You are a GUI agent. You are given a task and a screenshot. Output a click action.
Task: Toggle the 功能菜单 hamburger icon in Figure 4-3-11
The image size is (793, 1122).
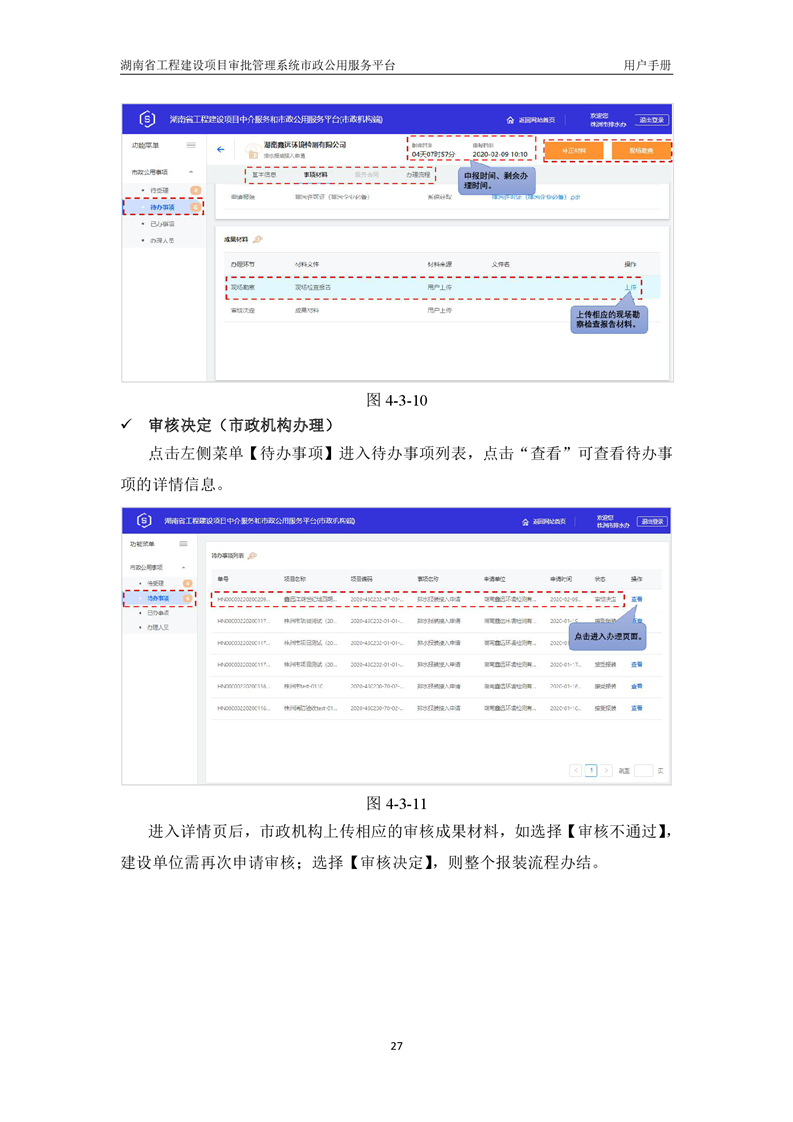pos(184,544)
